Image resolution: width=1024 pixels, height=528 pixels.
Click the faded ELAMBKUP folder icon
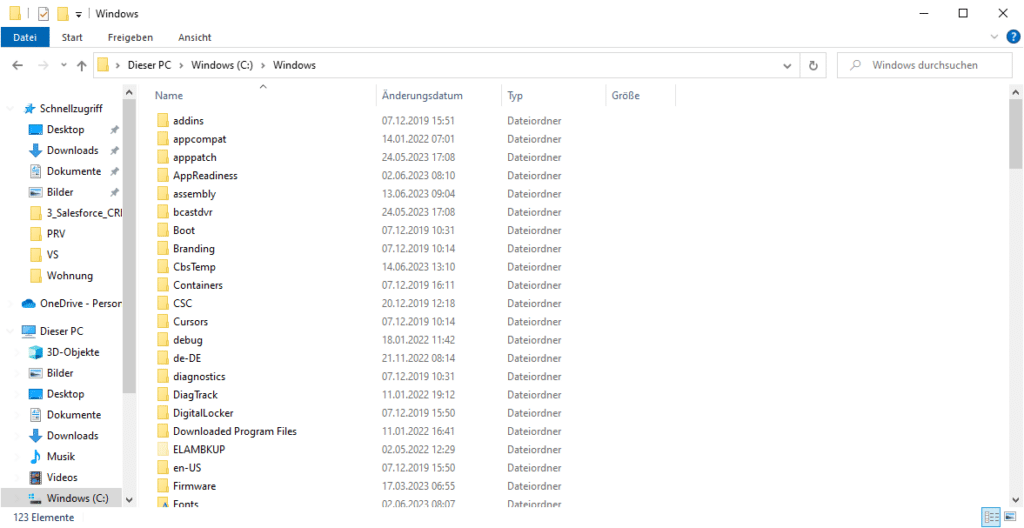click(x=163, y=450)
